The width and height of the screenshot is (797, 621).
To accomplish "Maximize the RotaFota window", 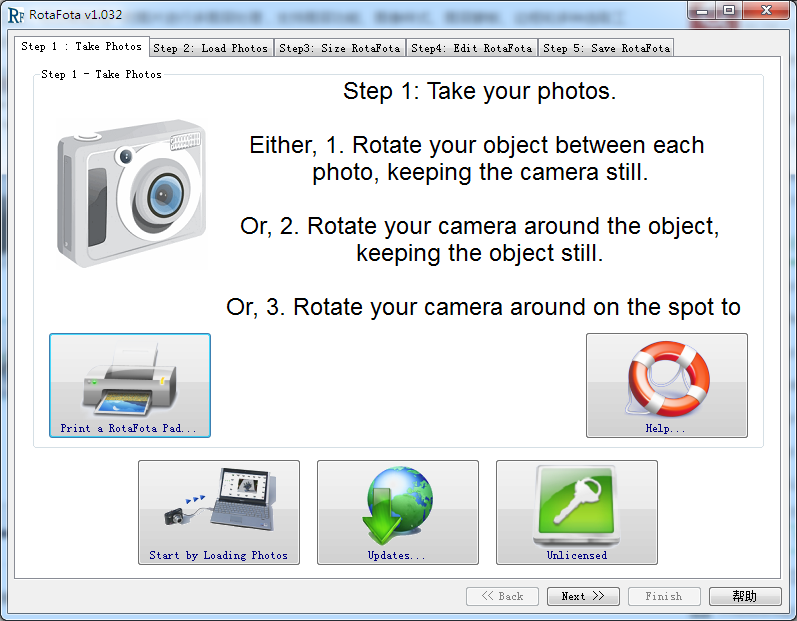I will click(729, 10).
